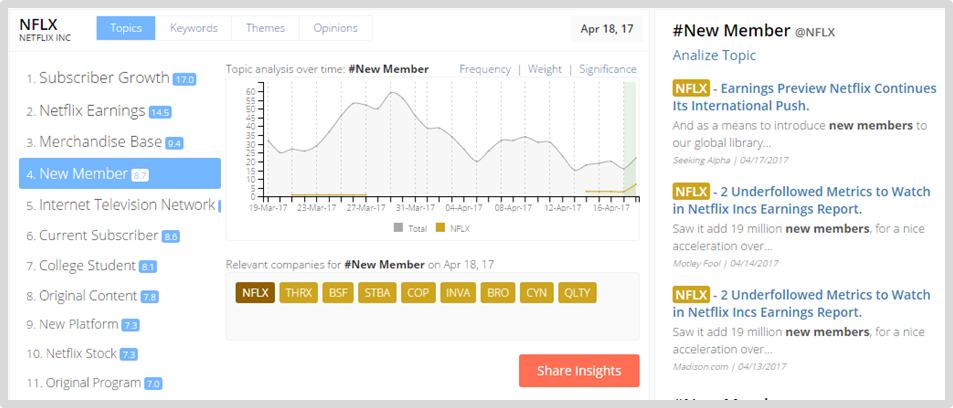Click the 7.0 score badge
This screenshot has width=953, height=408.
pos(153,384)
